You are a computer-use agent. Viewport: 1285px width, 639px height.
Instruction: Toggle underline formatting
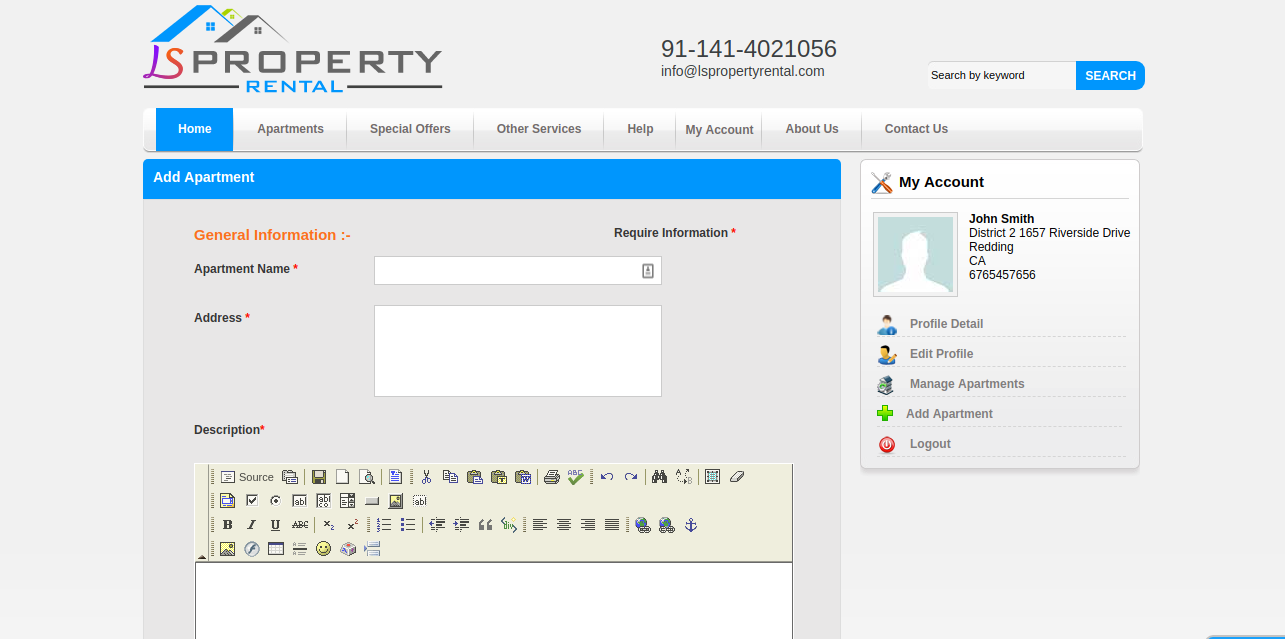tap(276, 525)
